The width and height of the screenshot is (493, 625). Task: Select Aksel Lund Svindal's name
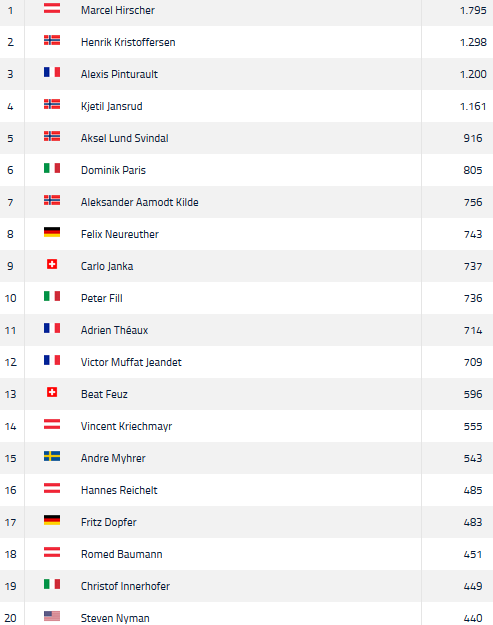[x=124, y=138]
